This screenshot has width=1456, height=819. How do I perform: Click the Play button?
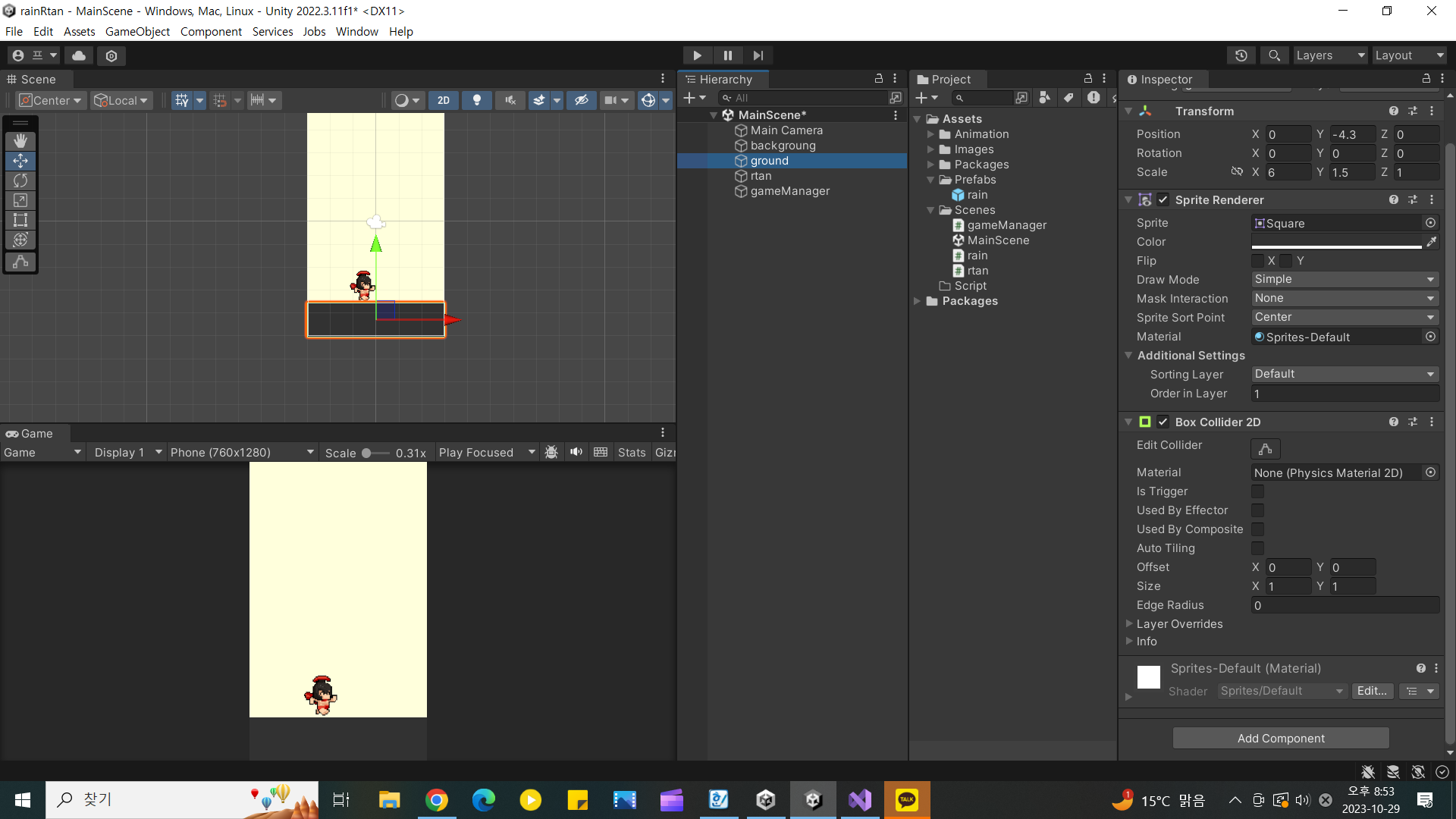click(697, 55)
